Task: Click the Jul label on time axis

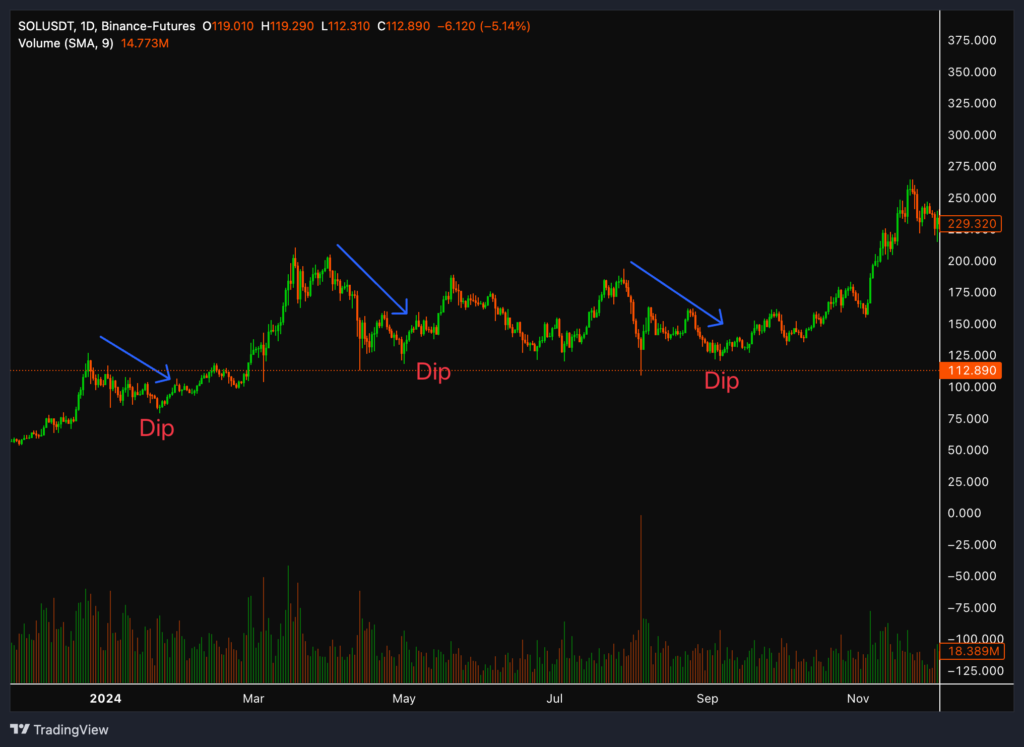Action: [554, 698]
